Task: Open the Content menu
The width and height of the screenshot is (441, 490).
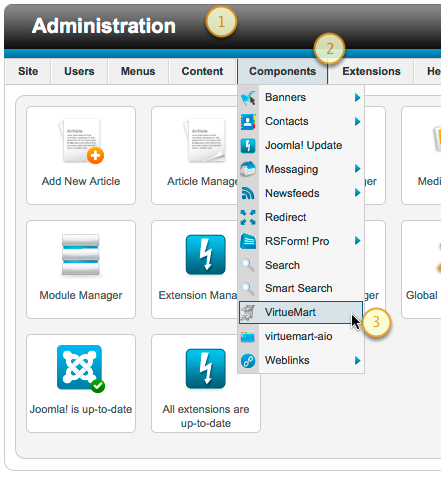Action: [202, 71]
